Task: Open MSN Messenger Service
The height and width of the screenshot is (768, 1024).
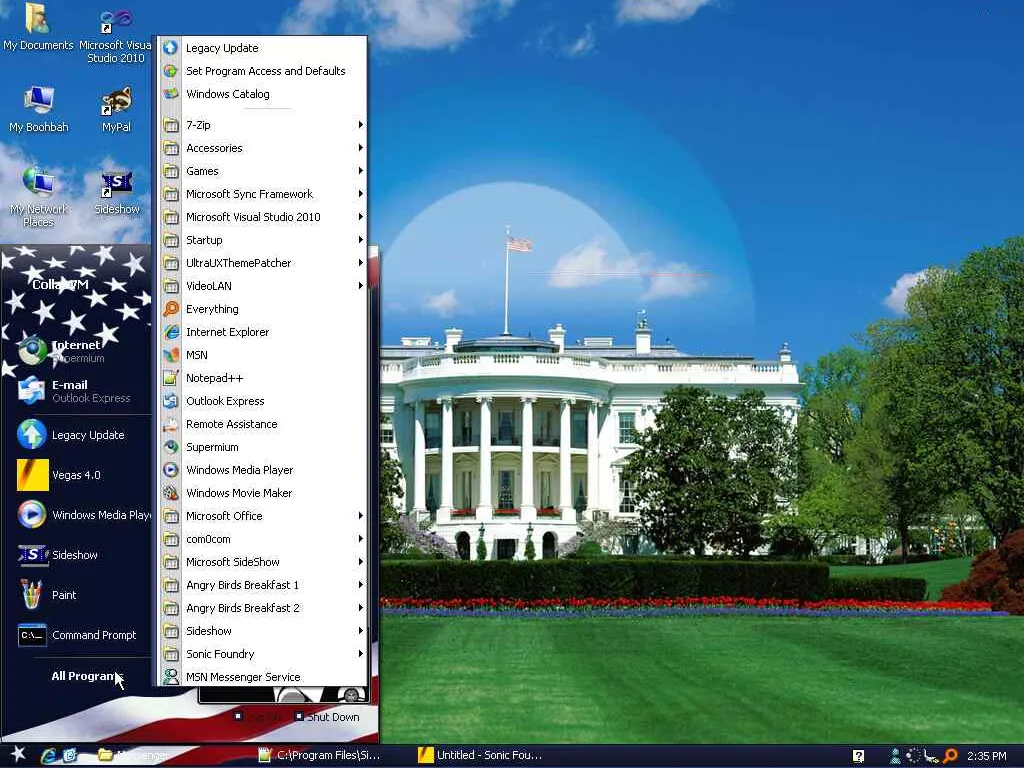Action: pos(261,677)
